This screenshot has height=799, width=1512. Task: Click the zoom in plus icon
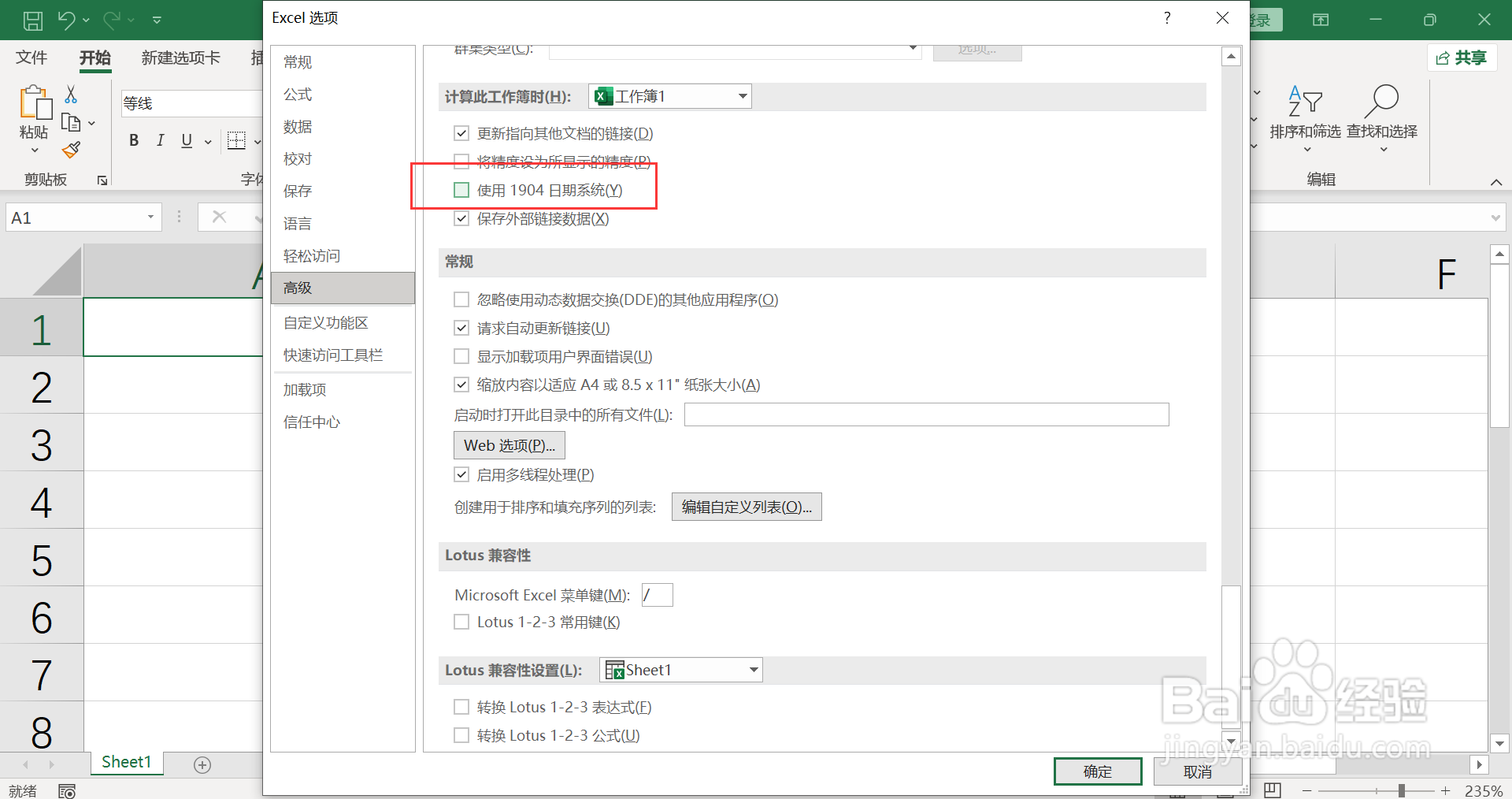click(1445, 790)
